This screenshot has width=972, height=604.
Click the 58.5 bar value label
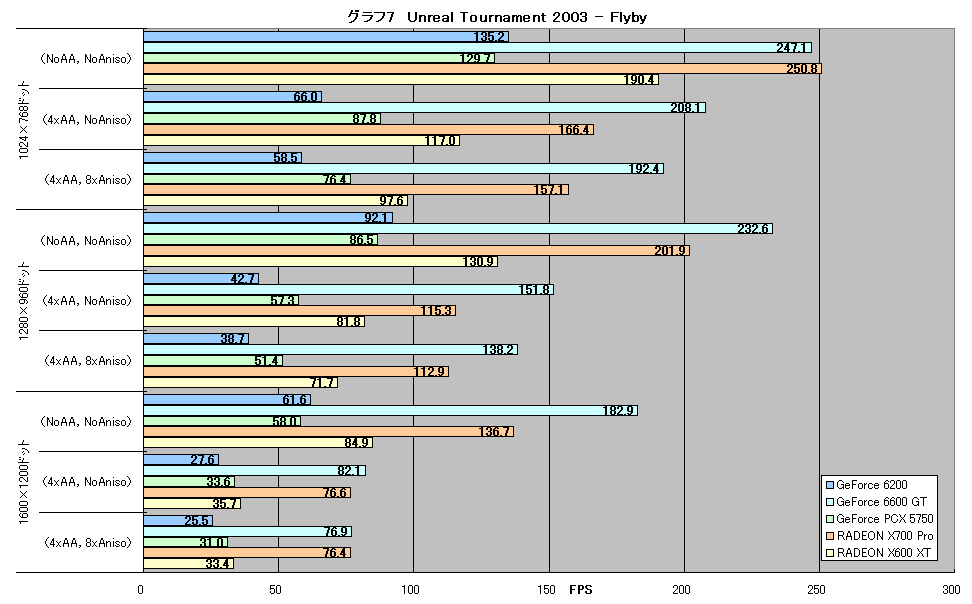click(x=286, y=158)
